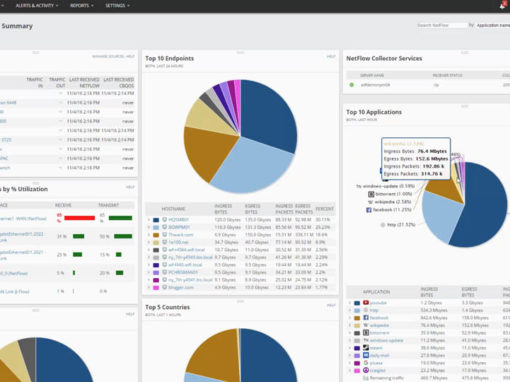Click Help link in Utilization panel

130,187
